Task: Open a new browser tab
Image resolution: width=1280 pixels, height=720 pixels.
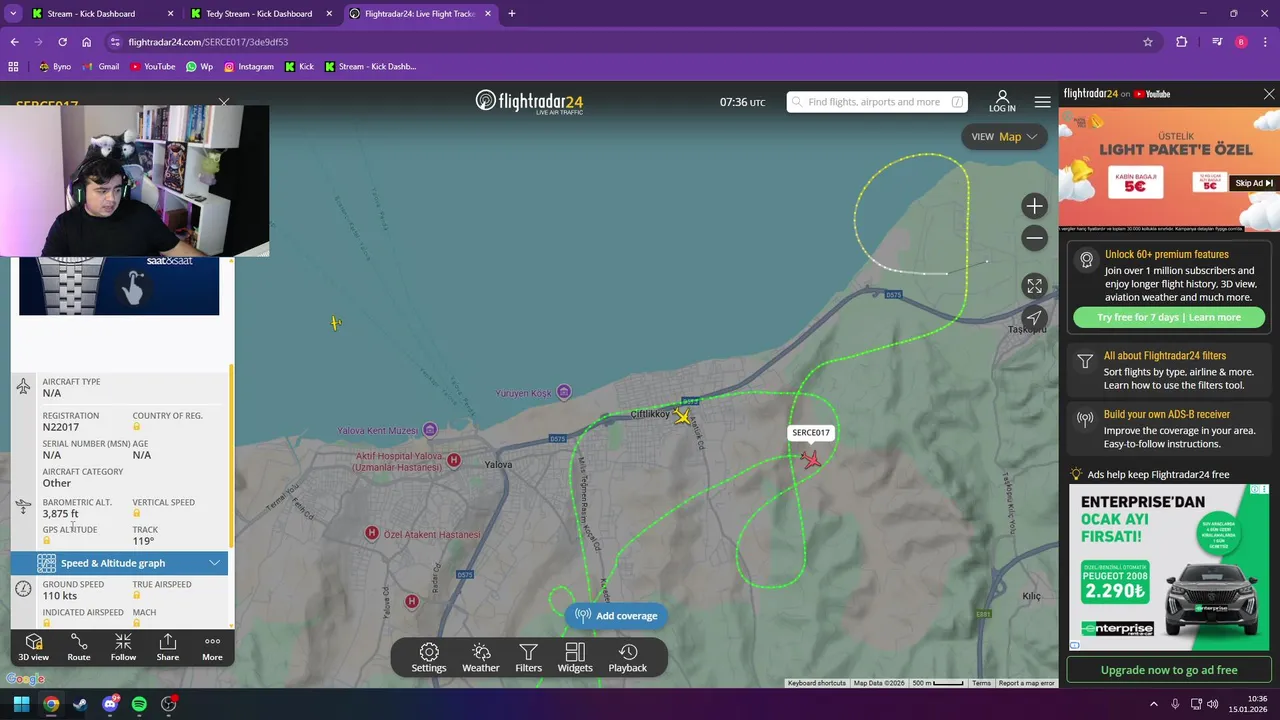Action: click(x=512, y=14)
